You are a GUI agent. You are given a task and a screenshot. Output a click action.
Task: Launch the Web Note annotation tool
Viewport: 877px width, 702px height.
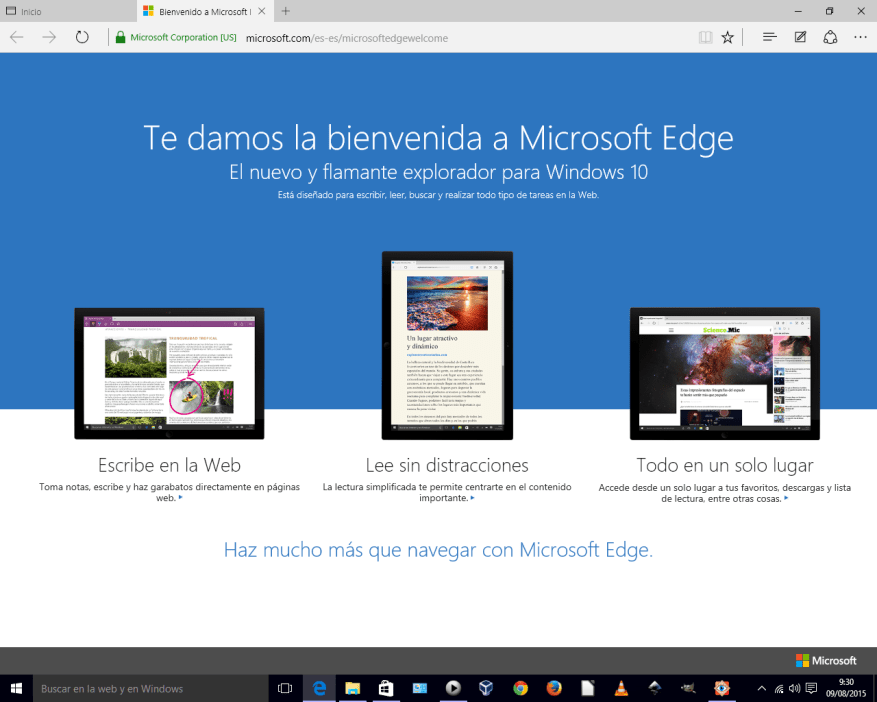(x=799, y=37)
